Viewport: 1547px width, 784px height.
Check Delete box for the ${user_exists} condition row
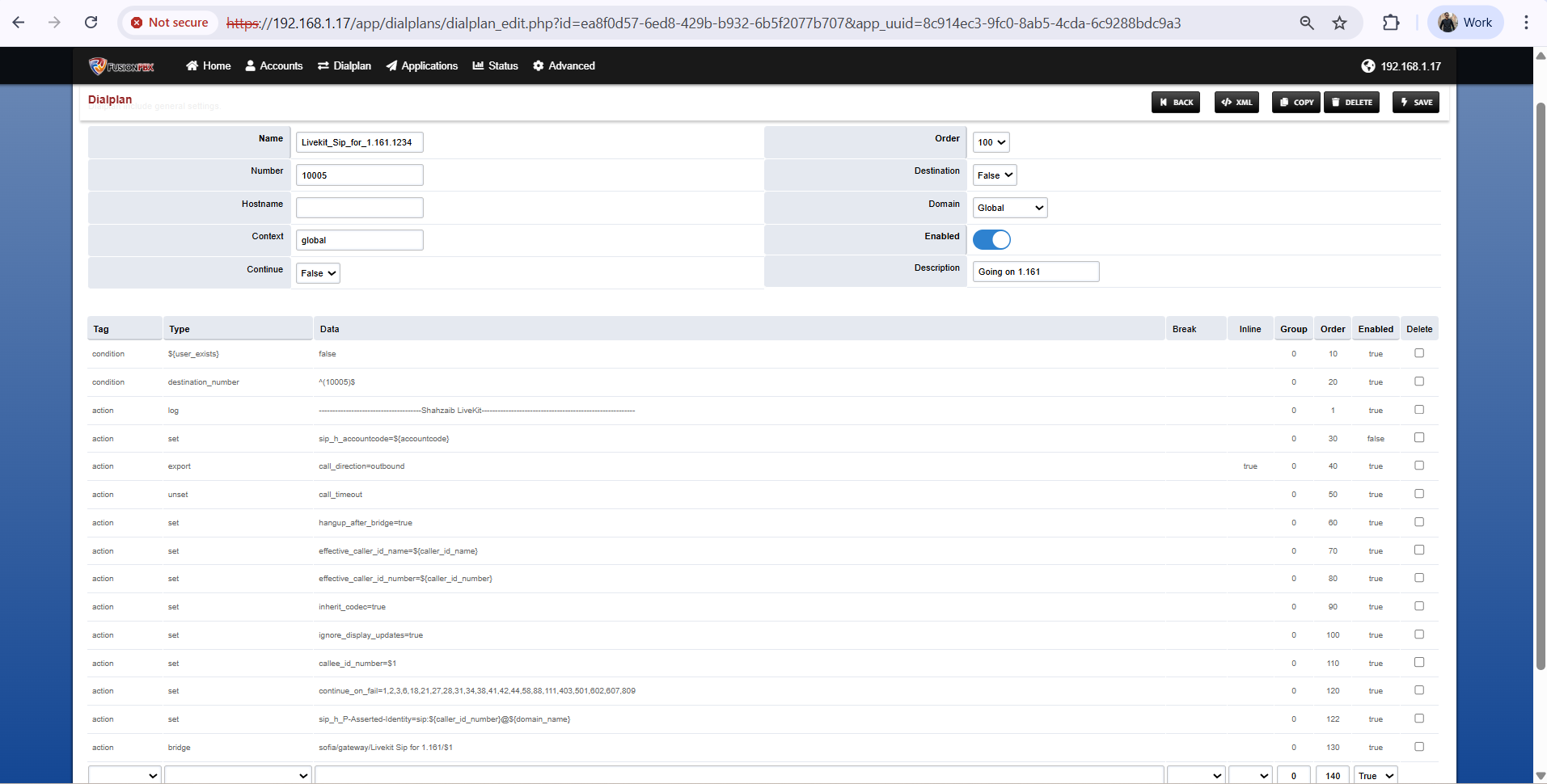(1419, 353)
